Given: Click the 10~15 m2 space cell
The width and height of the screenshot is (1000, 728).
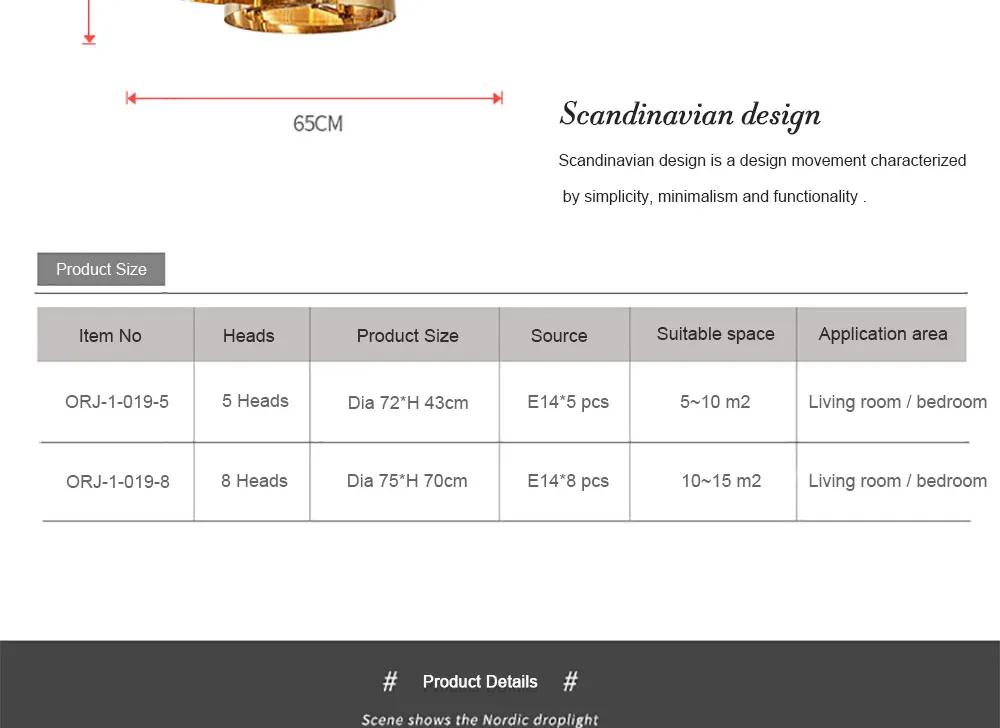Looking at the screenshot, I should click(x=721, y=481).
